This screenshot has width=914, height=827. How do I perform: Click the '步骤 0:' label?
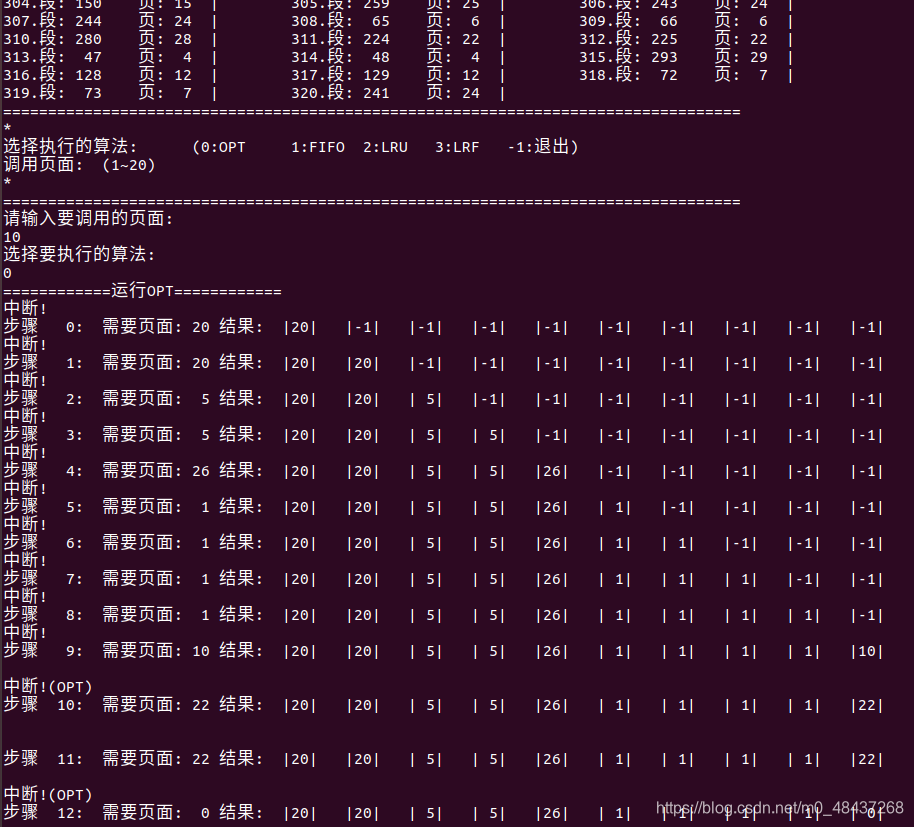tap(43, 327)
